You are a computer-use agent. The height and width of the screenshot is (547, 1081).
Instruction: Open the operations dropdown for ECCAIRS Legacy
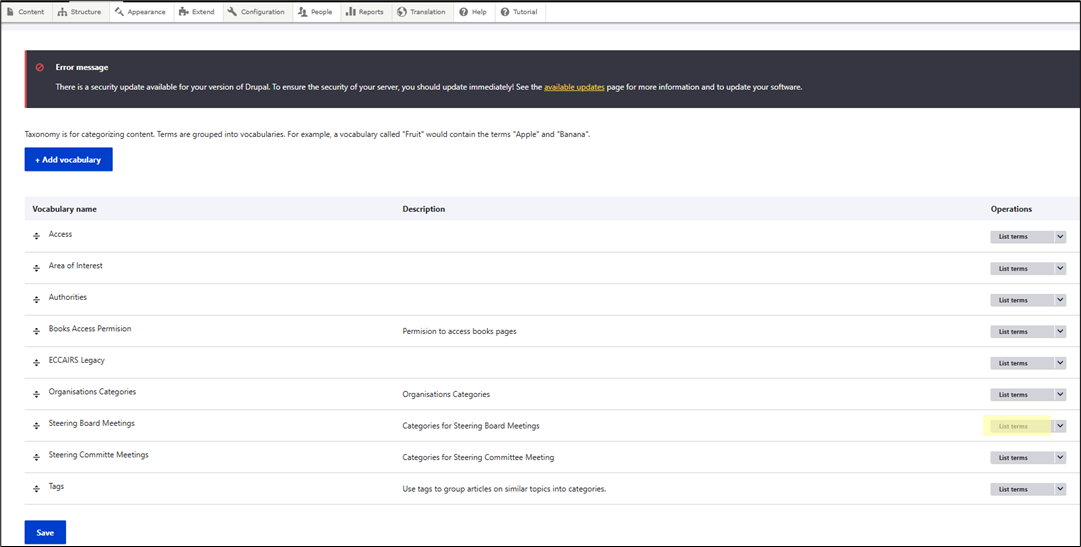[1060, 363]
